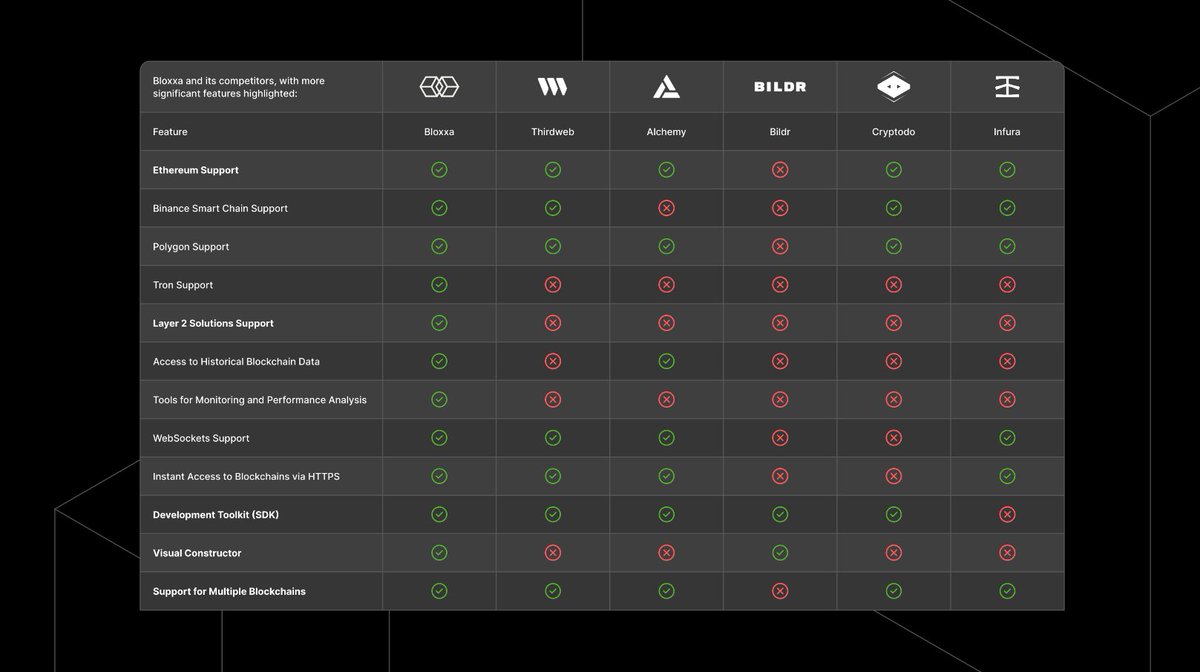The image size is (1200, 672).
Task: Click Tools for Monitoring and Performance Analysis
Action: tap(260, 400)
